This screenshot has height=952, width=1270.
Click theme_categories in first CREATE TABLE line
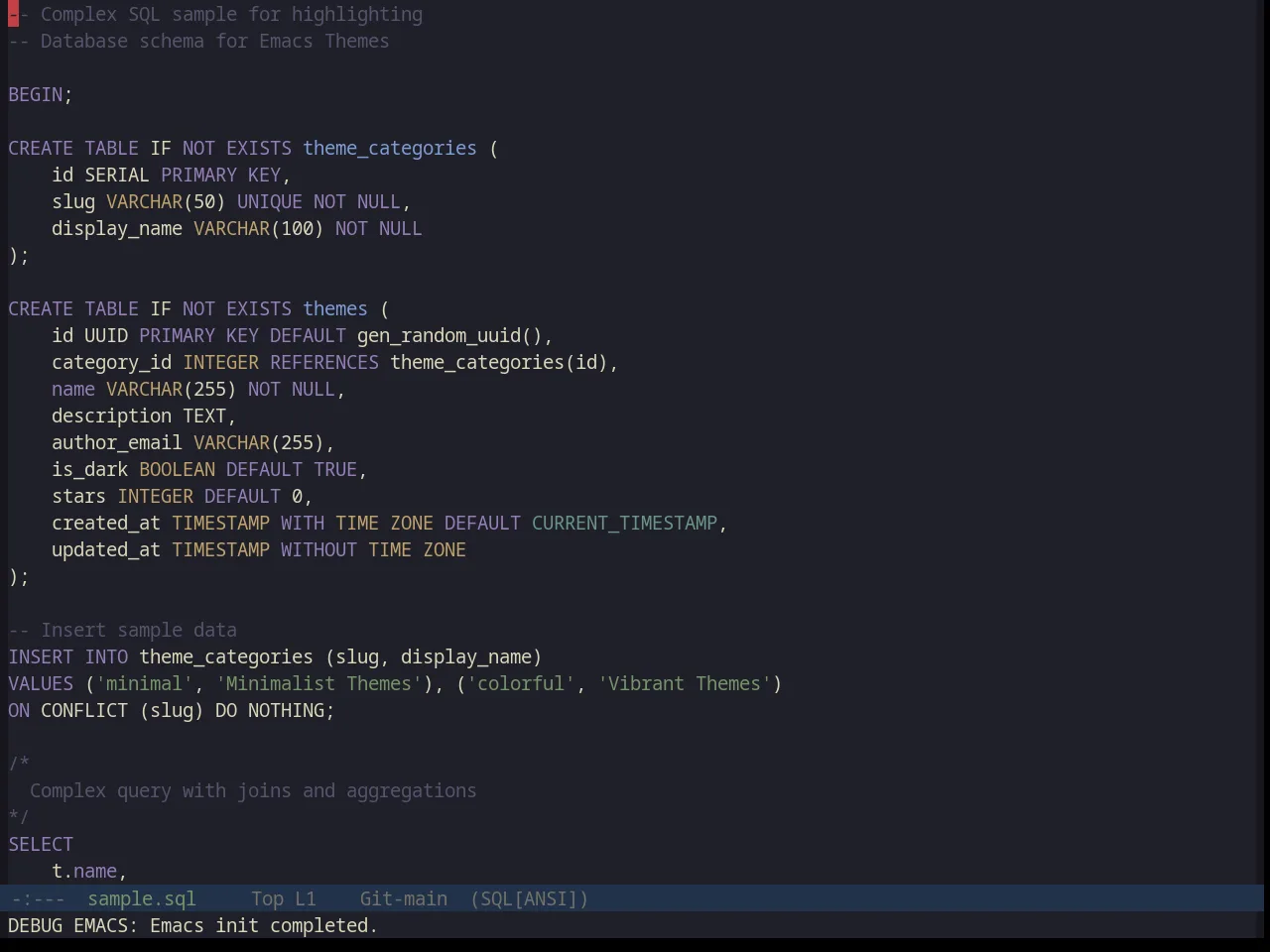390,148
